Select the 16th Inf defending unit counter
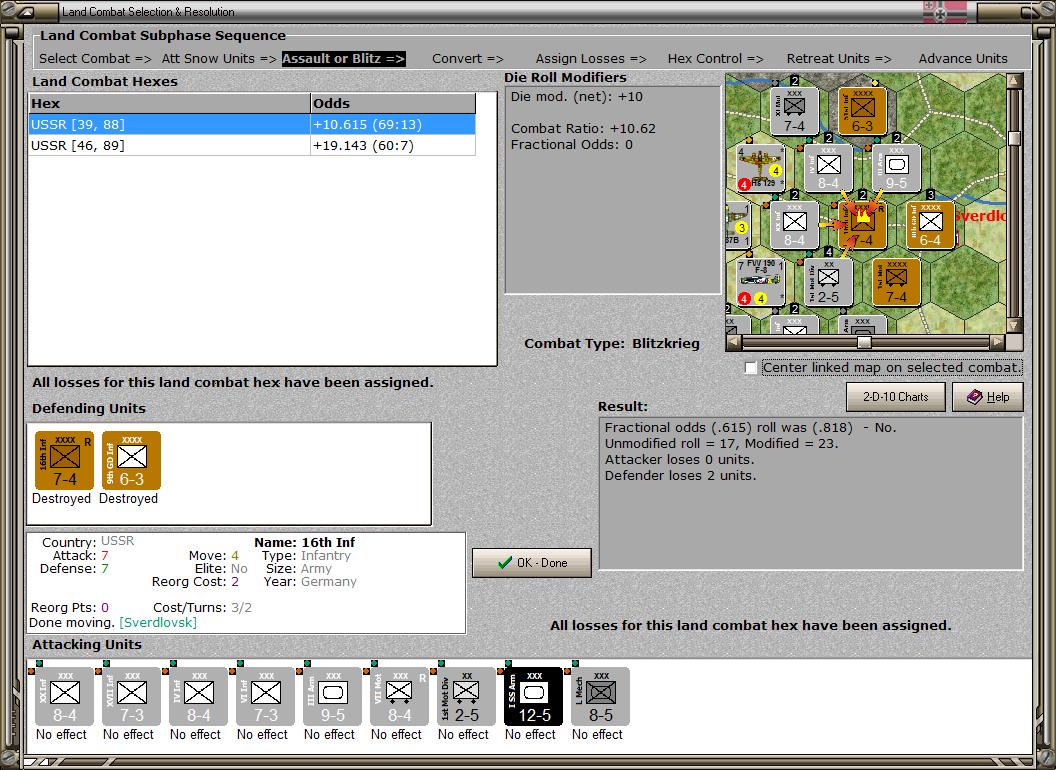Viewport: 1056px width, 770px height. 64,461
